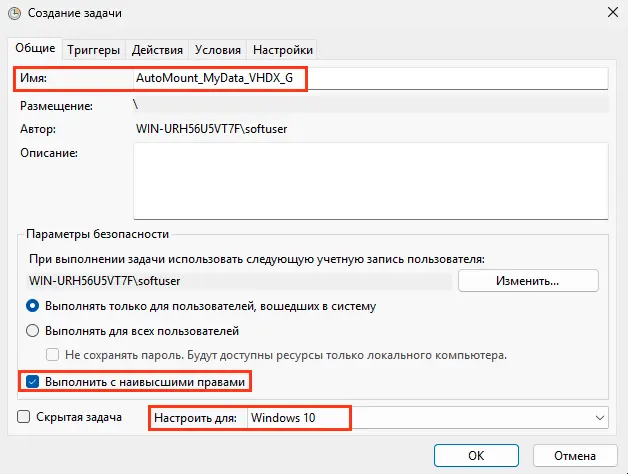Confirm the task with the OK button
Viewport: 628px width, 474px height.
[x=474, y=453]
